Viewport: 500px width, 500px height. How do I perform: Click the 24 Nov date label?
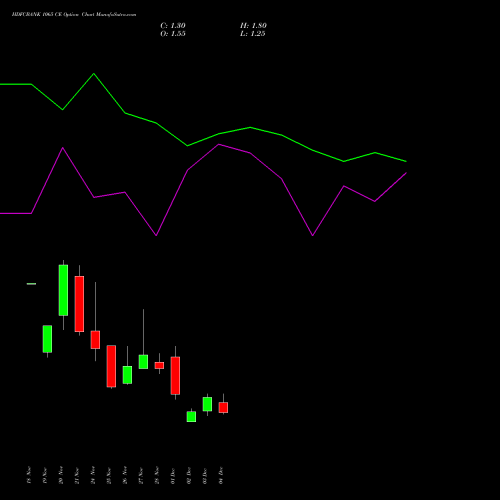click(x=93, y=475)
